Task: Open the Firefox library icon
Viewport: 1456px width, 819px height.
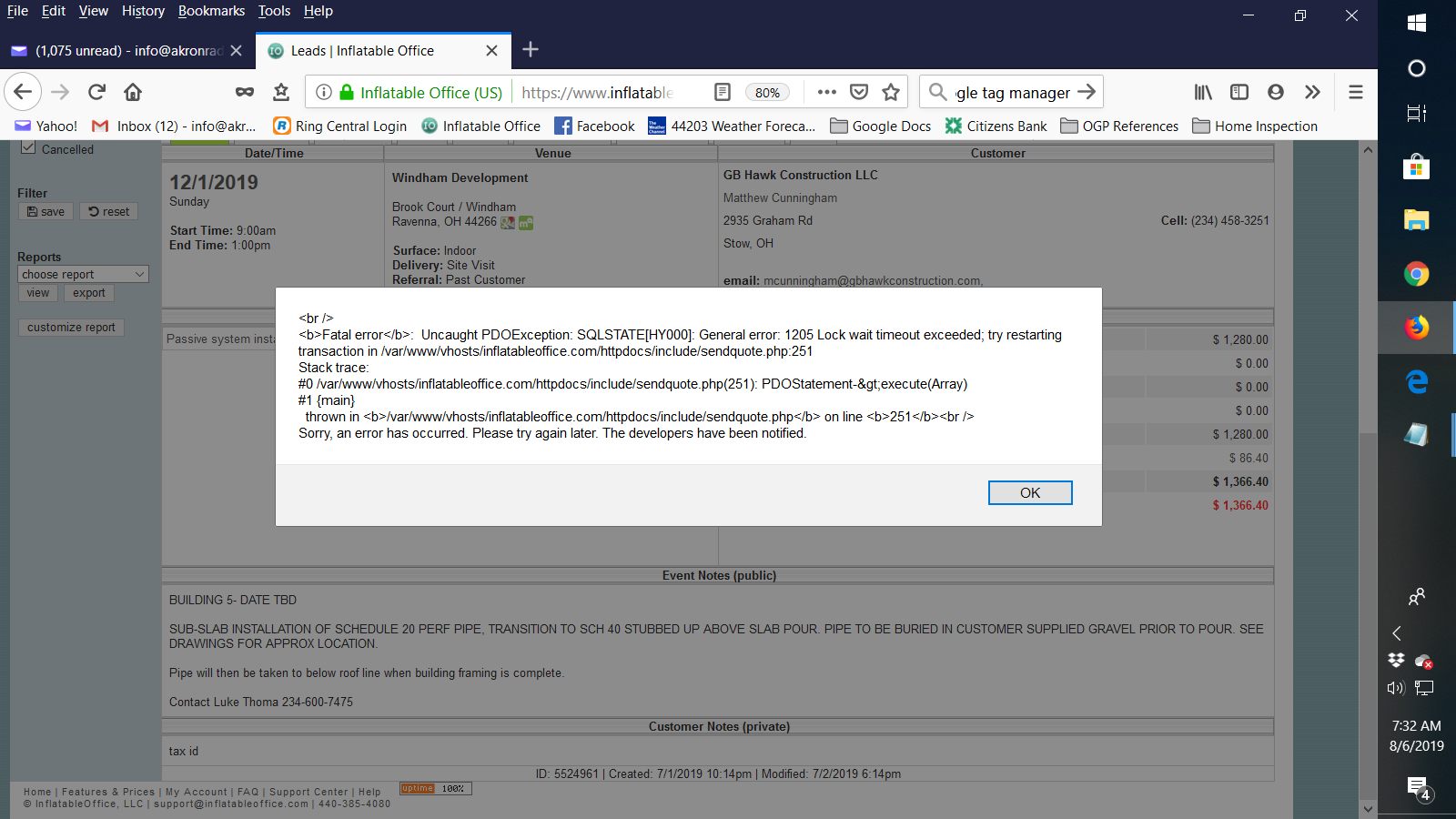Action: (1203, 92)
